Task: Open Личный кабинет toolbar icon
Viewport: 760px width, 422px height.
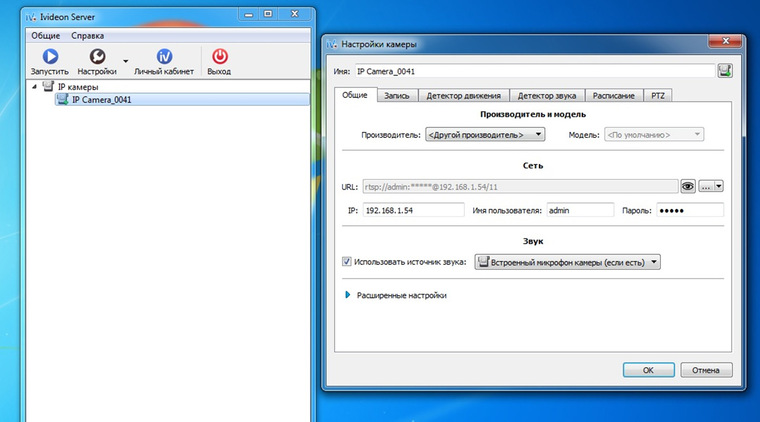Action: 164,57
